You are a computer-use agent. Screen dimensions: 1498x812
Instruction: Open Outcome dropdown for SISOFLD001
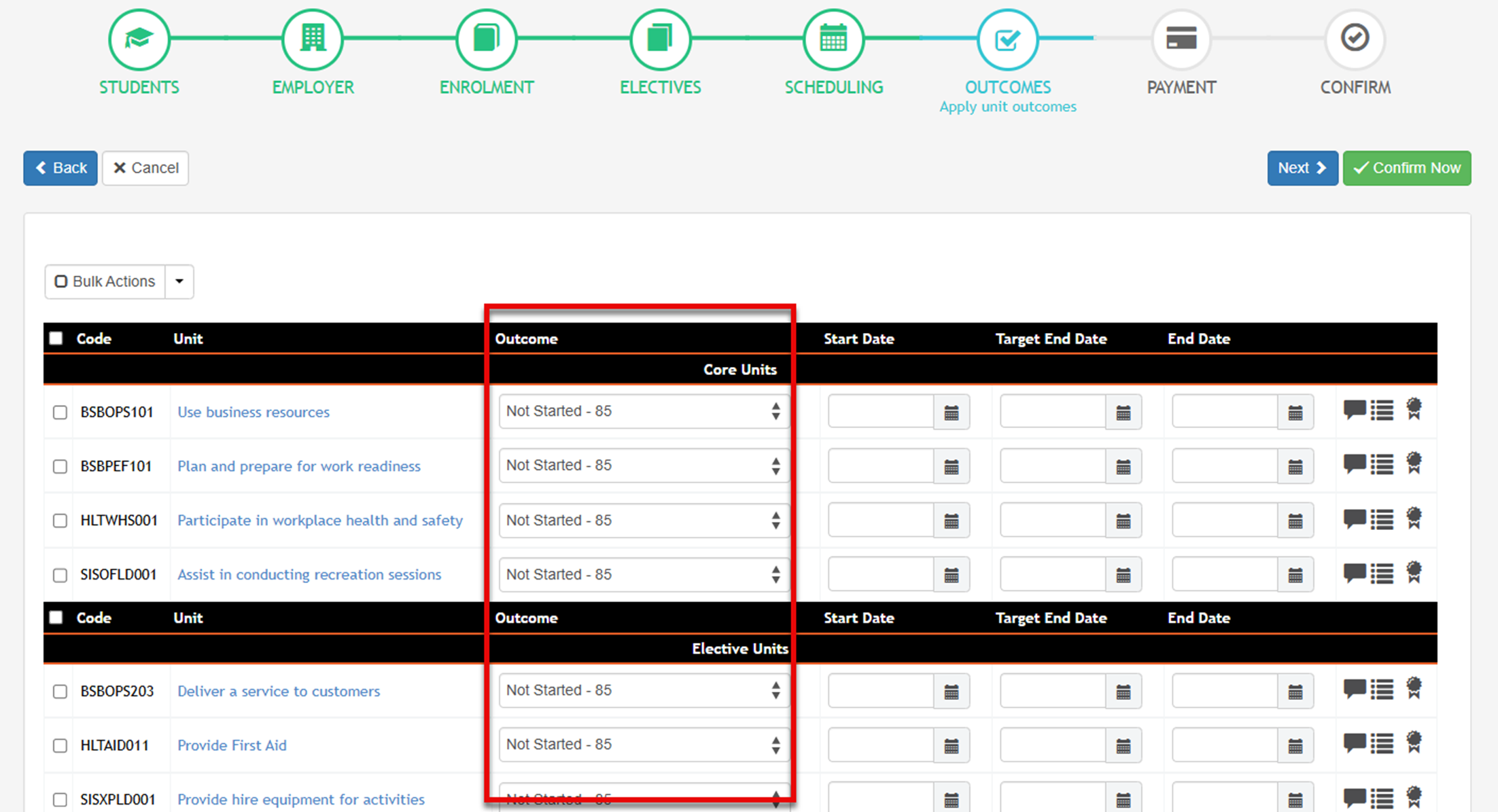[x=644, y=575]
